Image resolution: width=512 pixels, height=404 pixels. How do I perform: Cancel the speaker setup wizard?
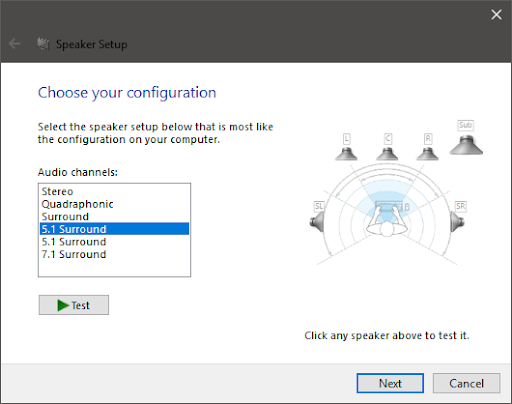coord(466,383)
